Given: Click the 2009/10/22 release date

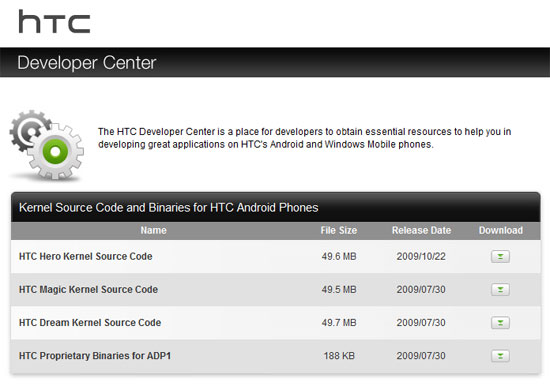Looking at the screenshot, I should click(421, 257).
